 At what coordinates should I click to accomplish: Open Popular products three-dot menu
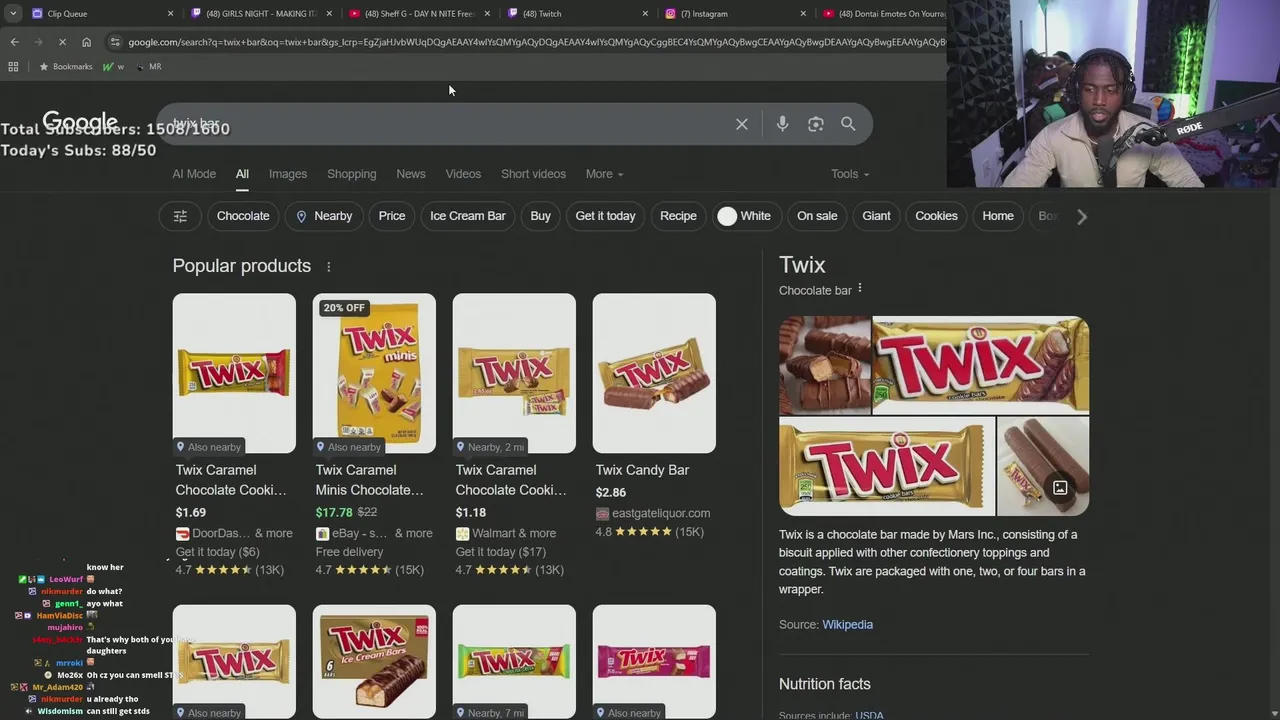328,266
